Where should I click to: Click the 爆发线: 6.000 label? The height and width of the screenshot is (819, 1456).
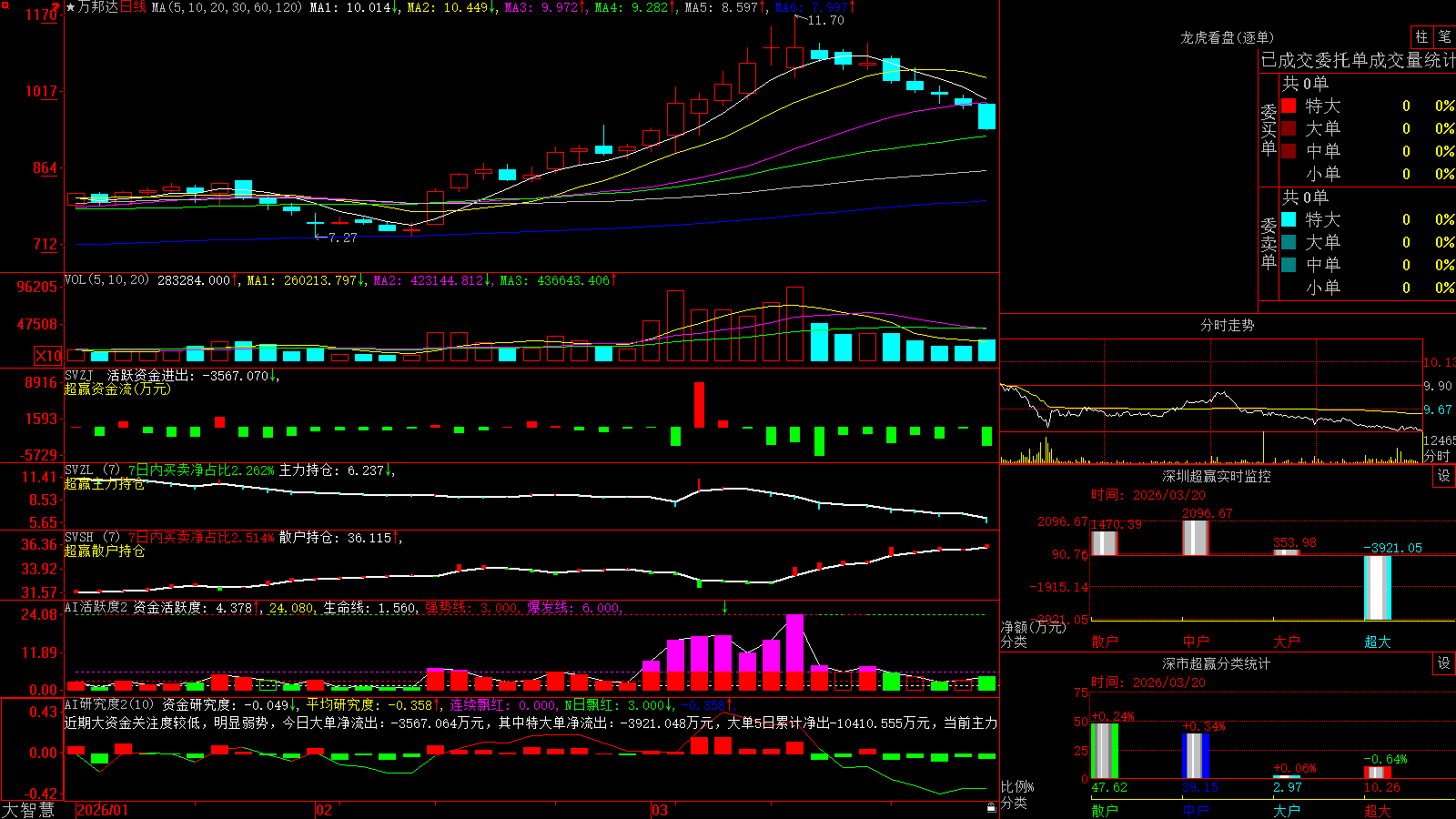[573, 608]
